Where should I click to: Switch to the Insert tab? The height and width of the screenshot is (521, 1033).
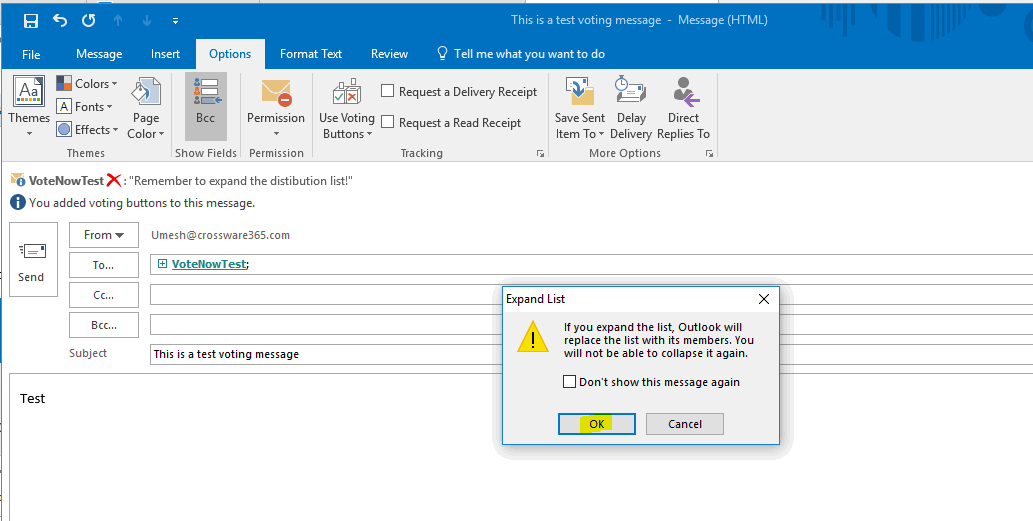(x=165, y=54)
